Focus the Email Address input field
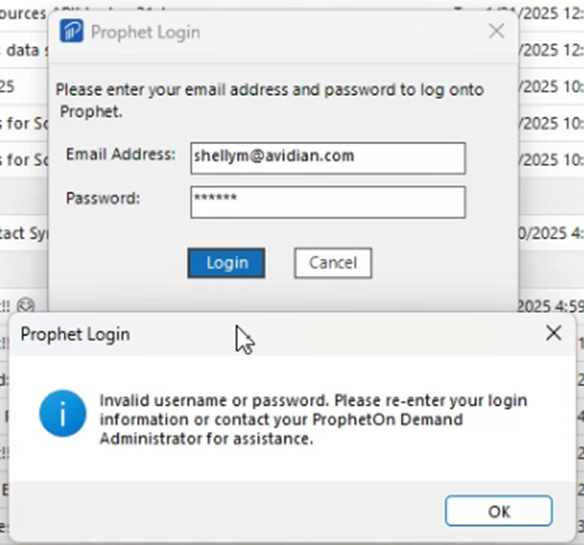The width and height of the screenshot is (584, 545). pyautogui.click(x=328, y=158)
